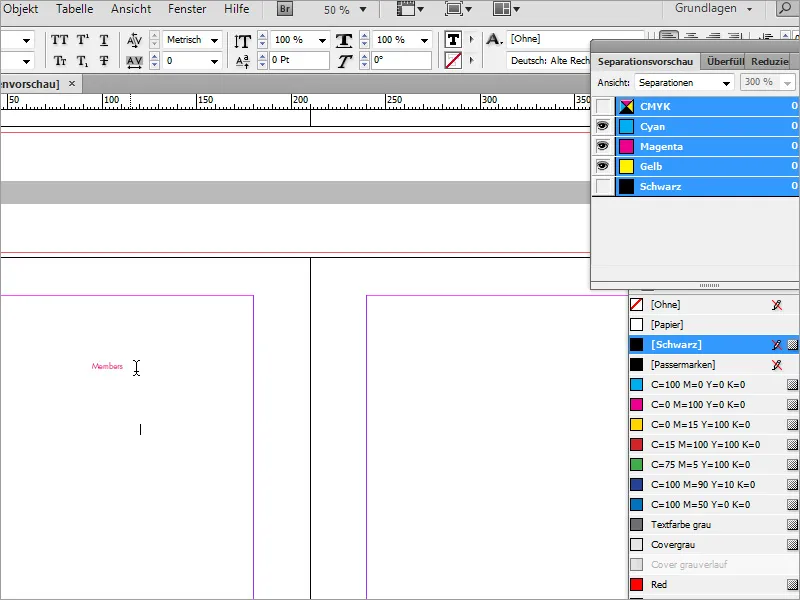Image resolution: width=800 pixels, height=600 pixels.
Task: Open Adobe Bridge with Br icon
Action: 285,9
